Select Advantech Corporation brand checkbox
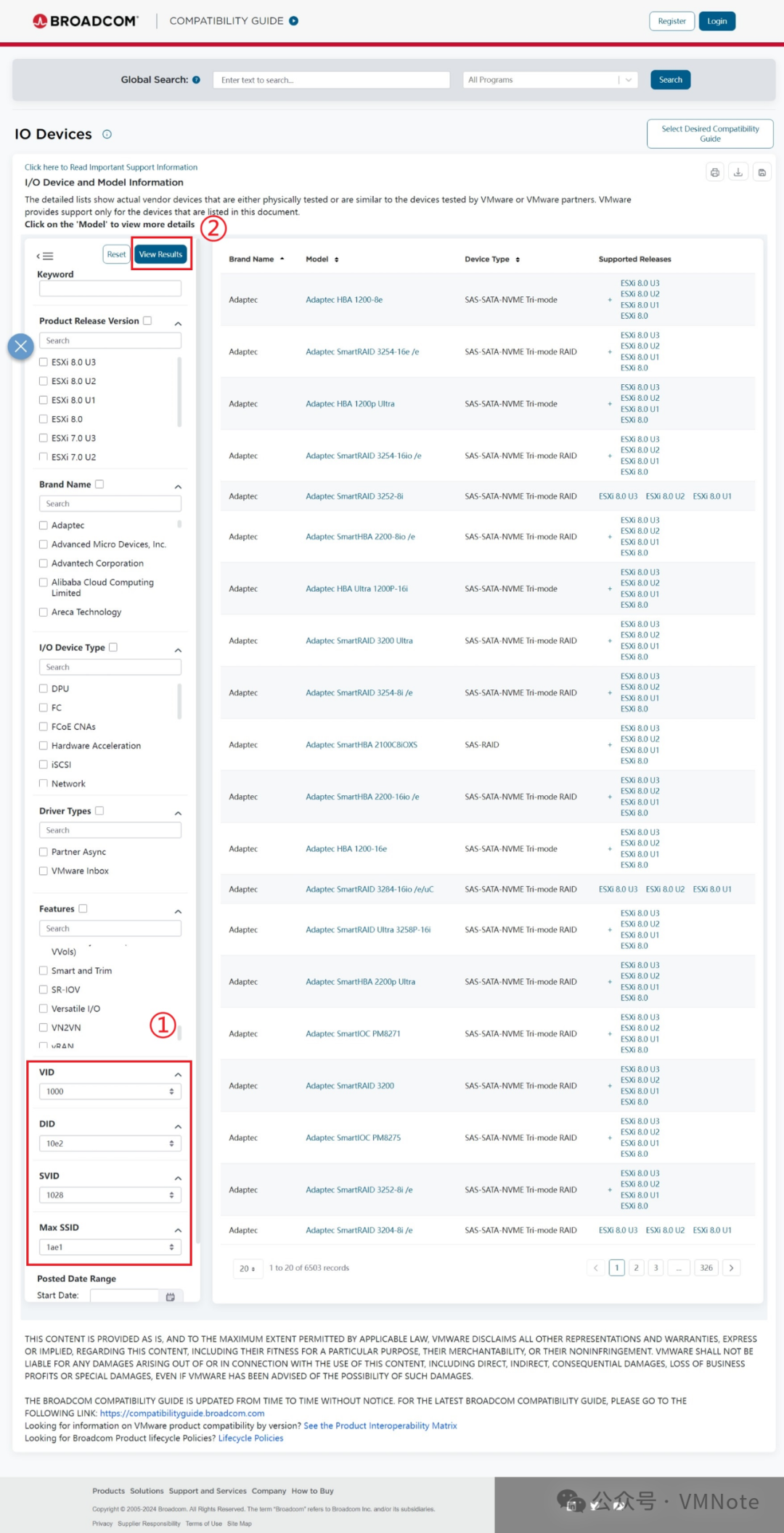Image resolution: width=784 pixels, height=1533 pixels. (44, 563)
